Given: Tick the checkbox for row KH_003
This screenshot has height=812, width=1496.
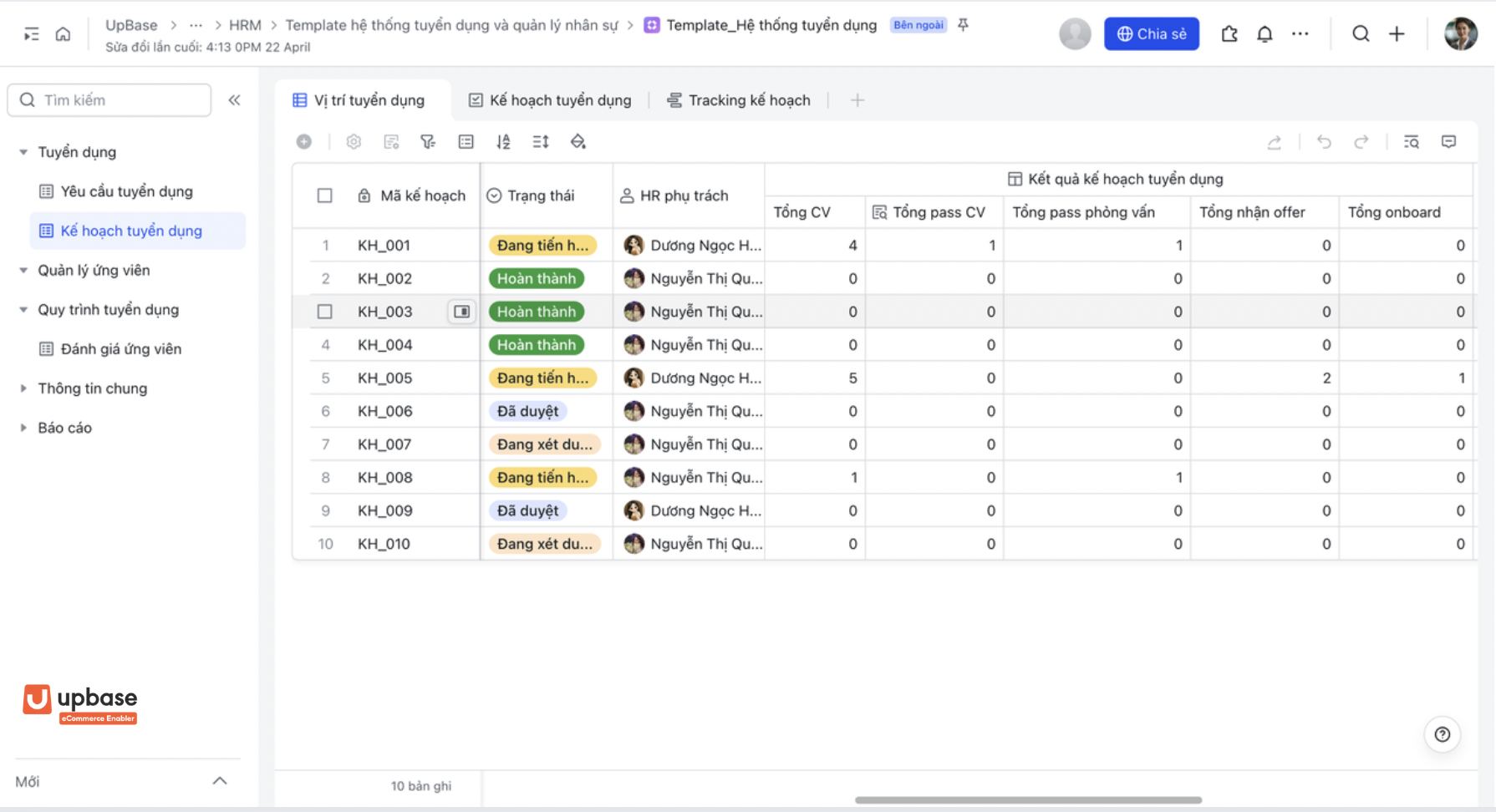Looking at the screenshot, I should (325, 312).
